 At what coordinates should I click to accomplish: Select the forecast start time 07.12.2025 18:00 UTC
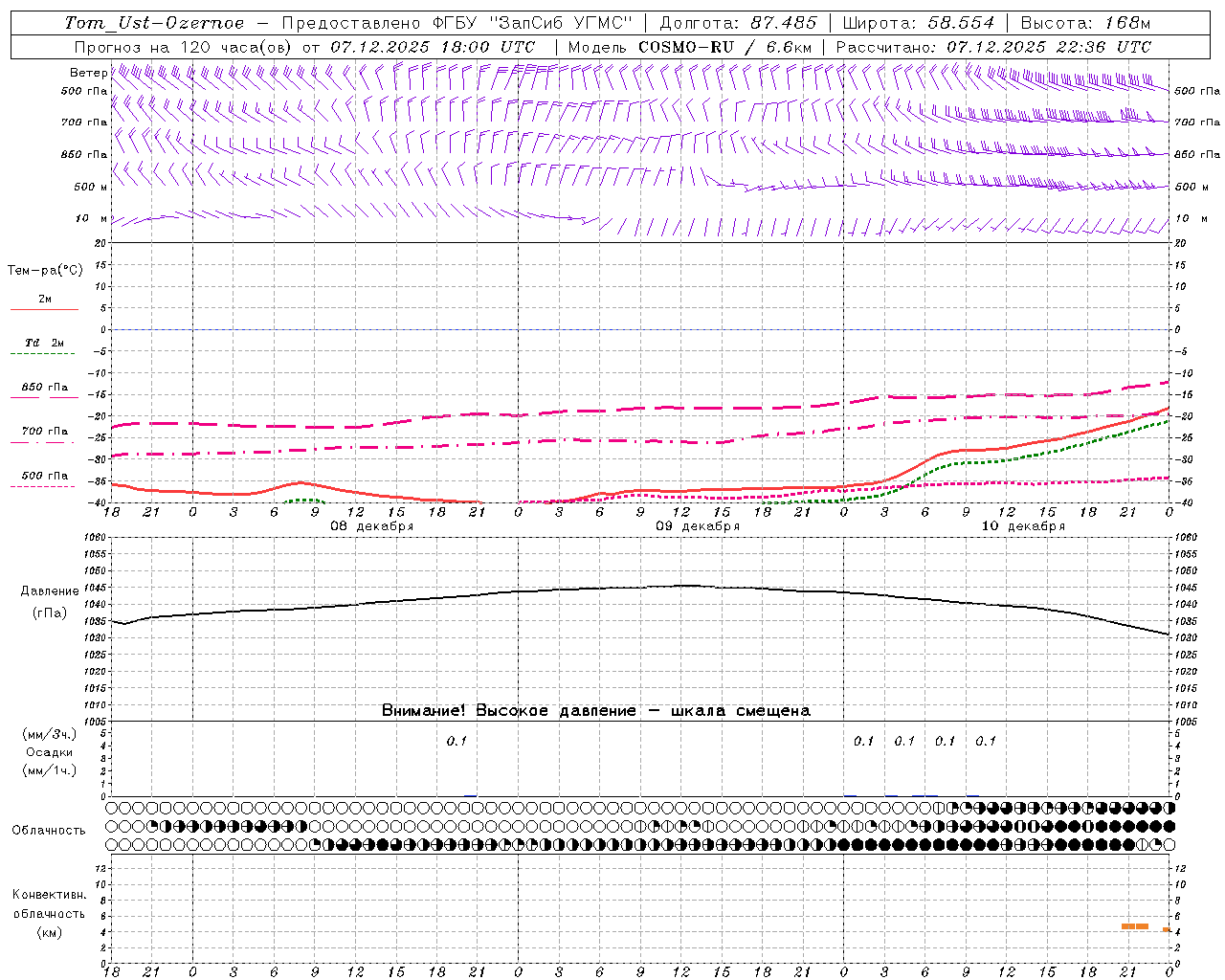(x=434, y=47)
